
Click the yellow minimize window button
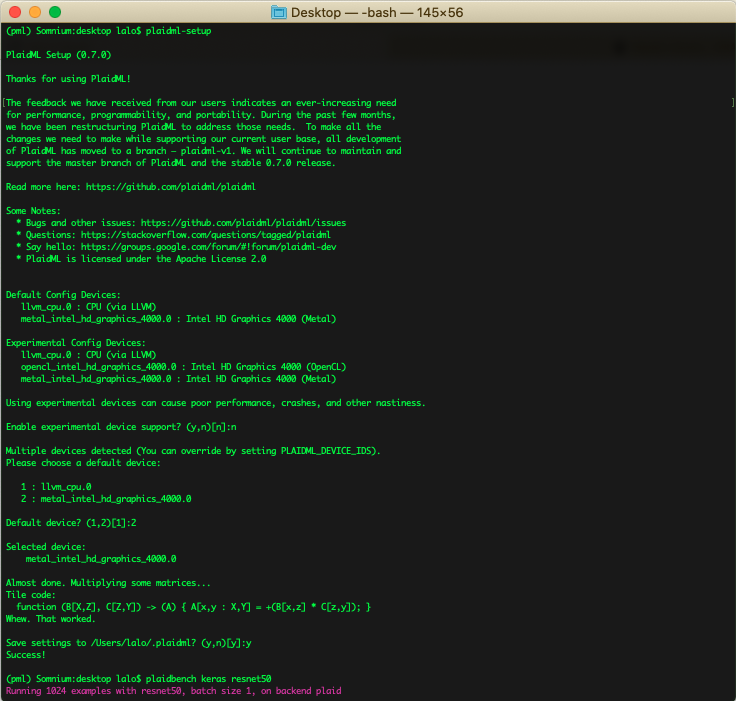point(34,12)
